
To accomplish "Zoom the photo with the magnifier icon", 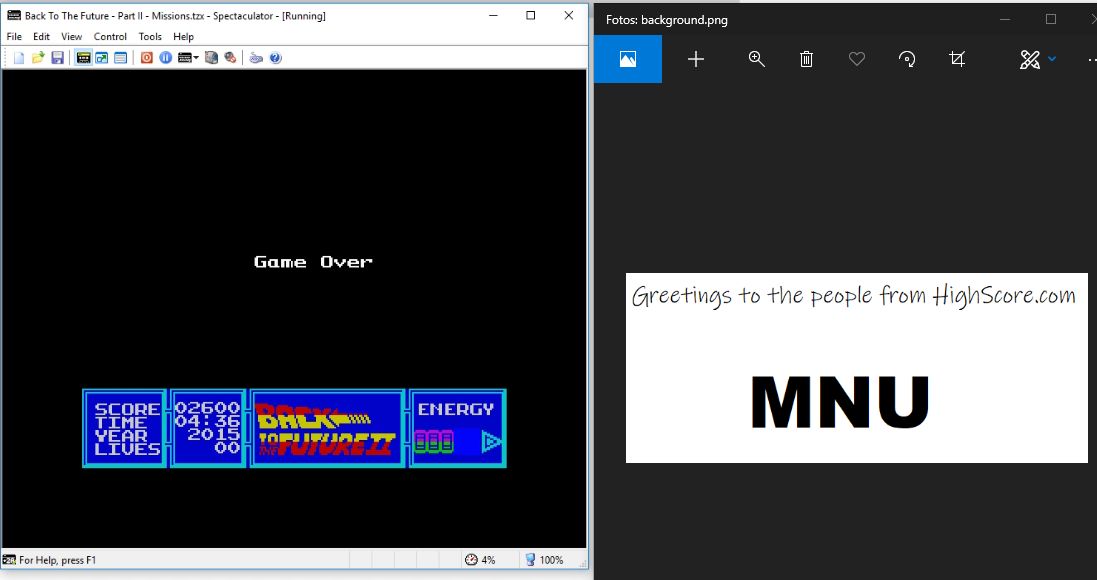I will 757,60.
